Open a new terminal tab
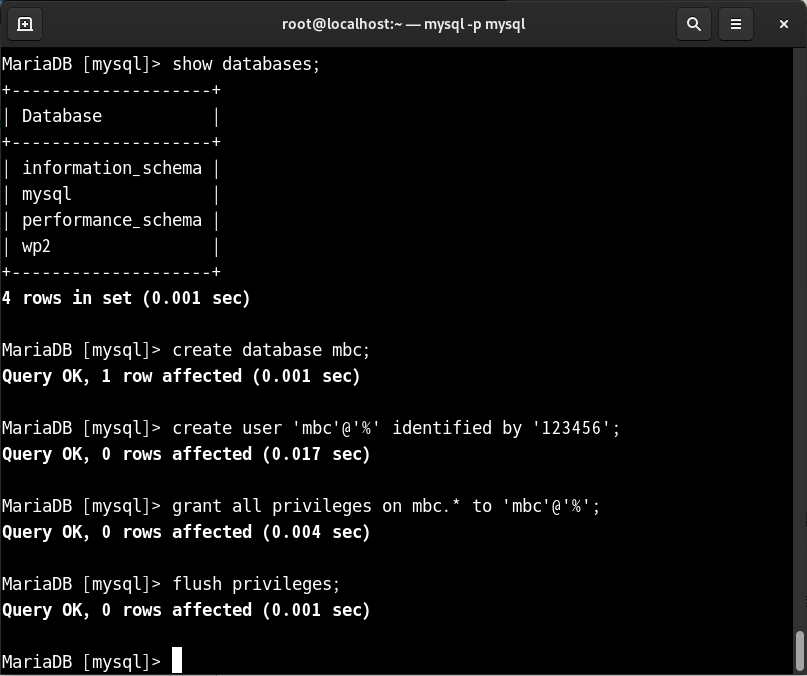This screenshot has height=676, width=807. tap(25, 24)
